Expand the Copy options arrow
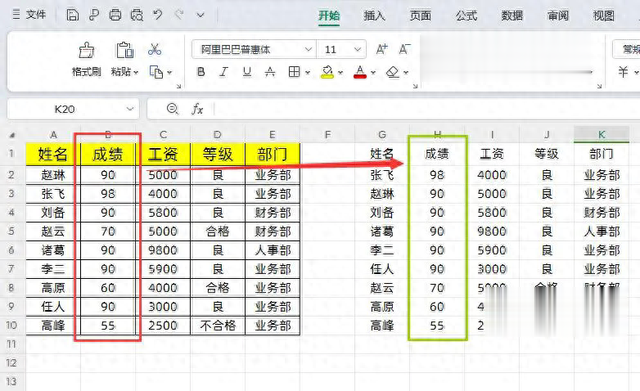The width and height of the screenshot is (640, 391). [169, 72]
